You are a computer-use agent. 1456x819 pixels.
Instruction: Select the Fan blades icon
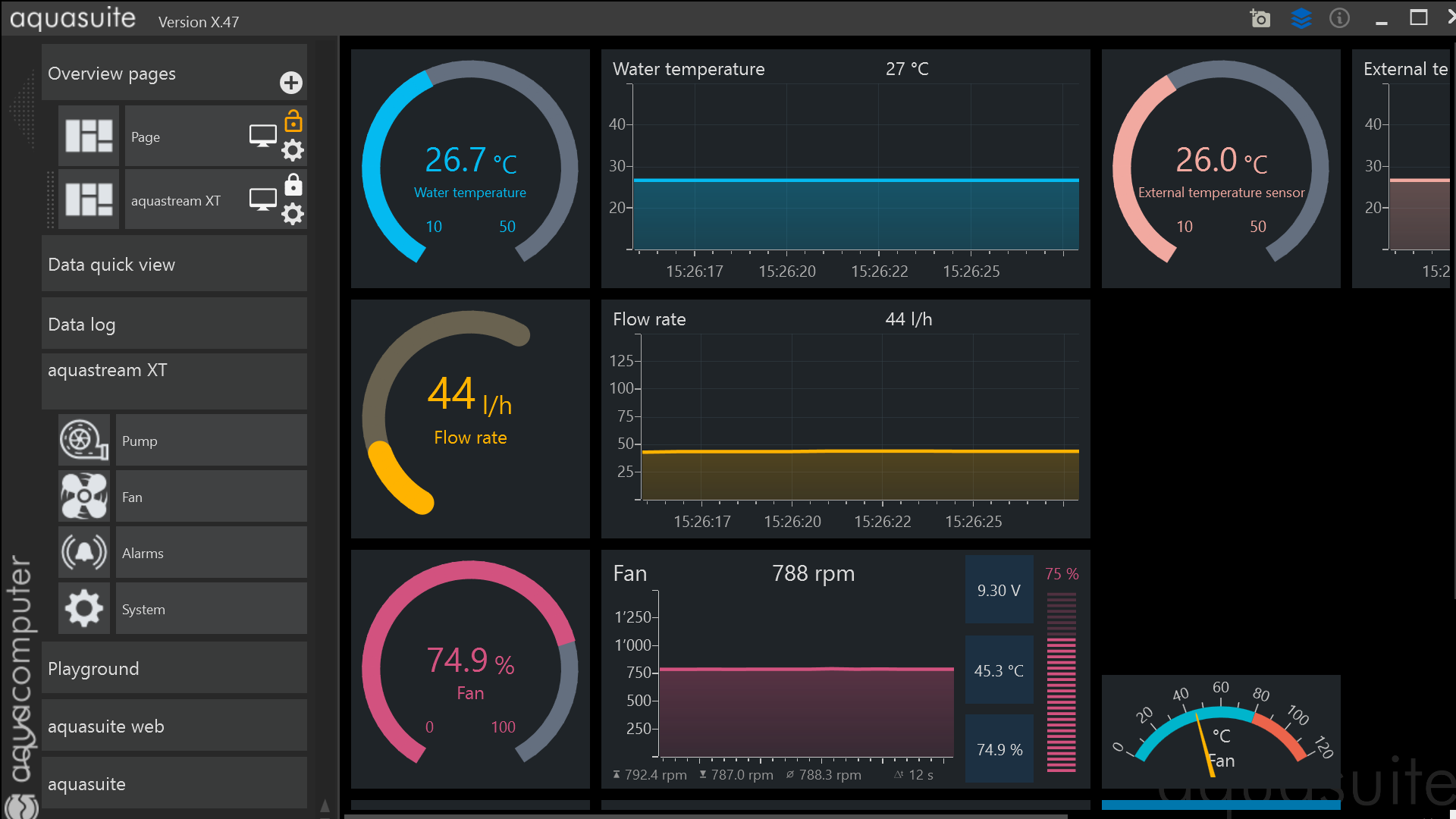(84, 497)
